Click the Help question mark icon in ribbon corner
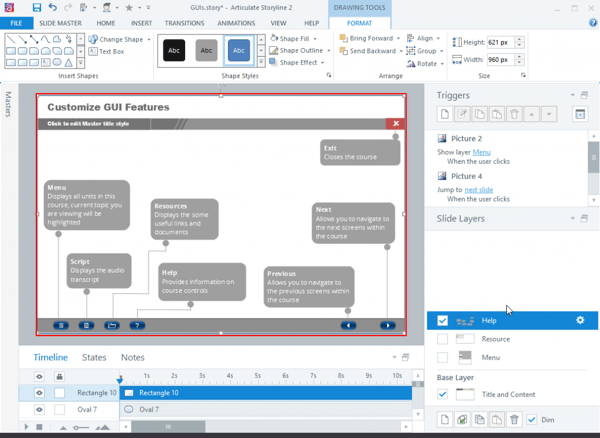 click(x=593, y=23)
